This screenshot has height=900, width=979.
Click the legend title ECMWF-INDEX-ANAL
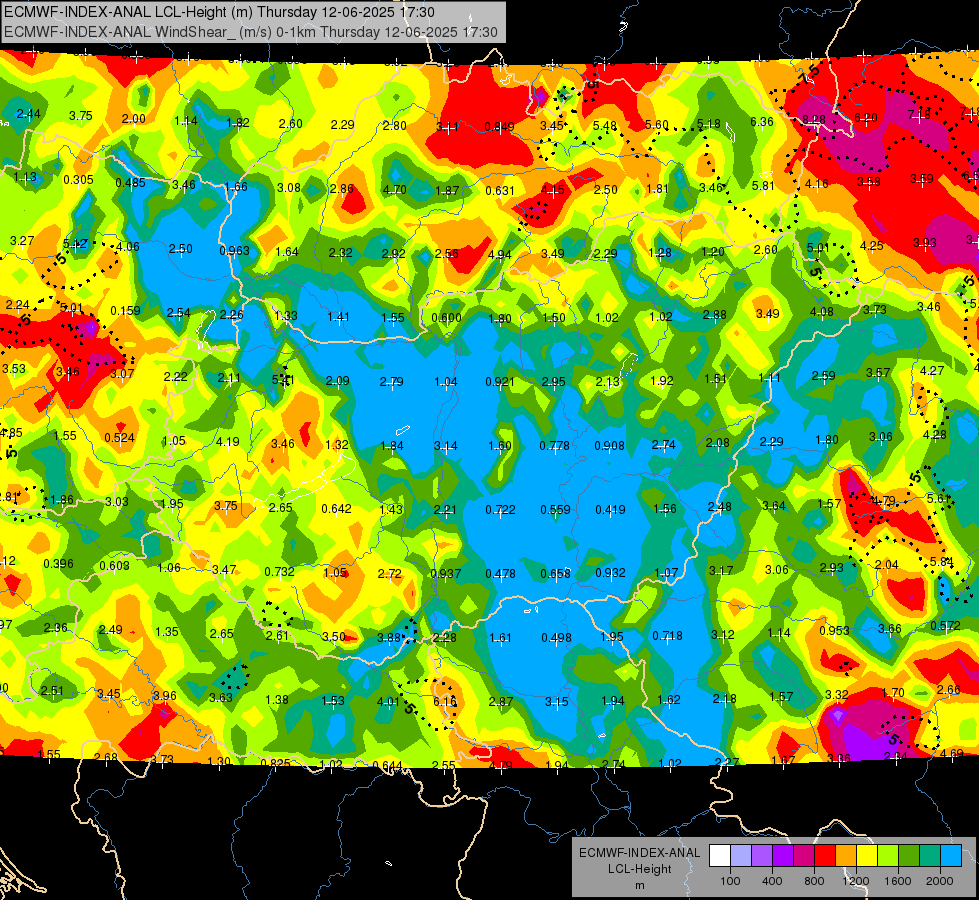click(640, 853)
